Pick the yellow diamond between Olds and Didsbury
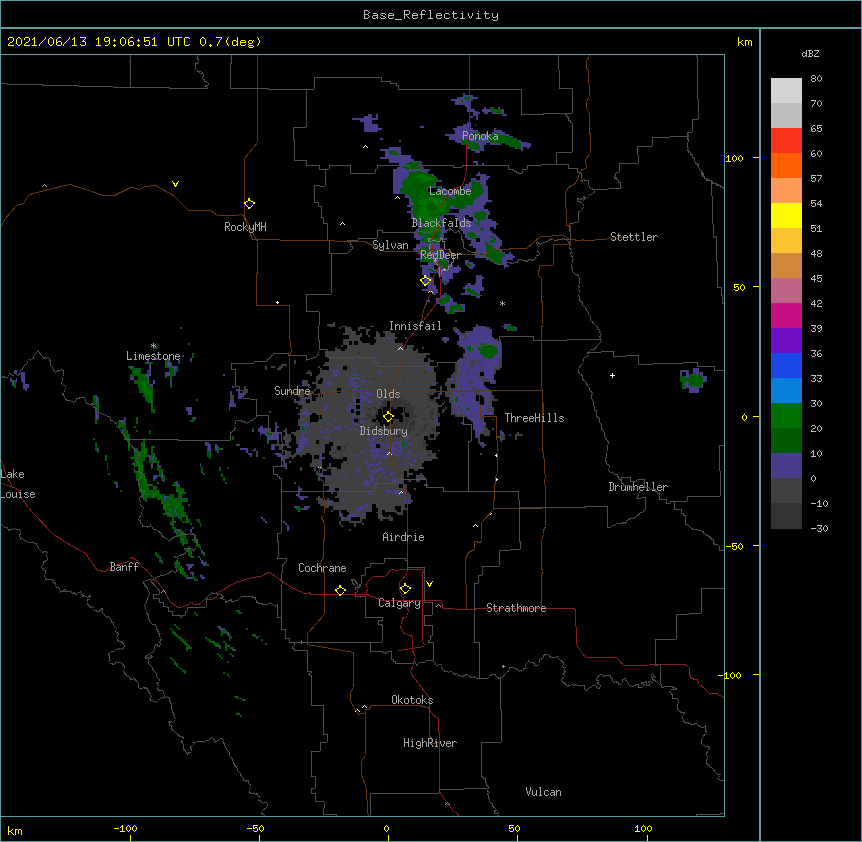The image size is (862, 842). point(388,416)
